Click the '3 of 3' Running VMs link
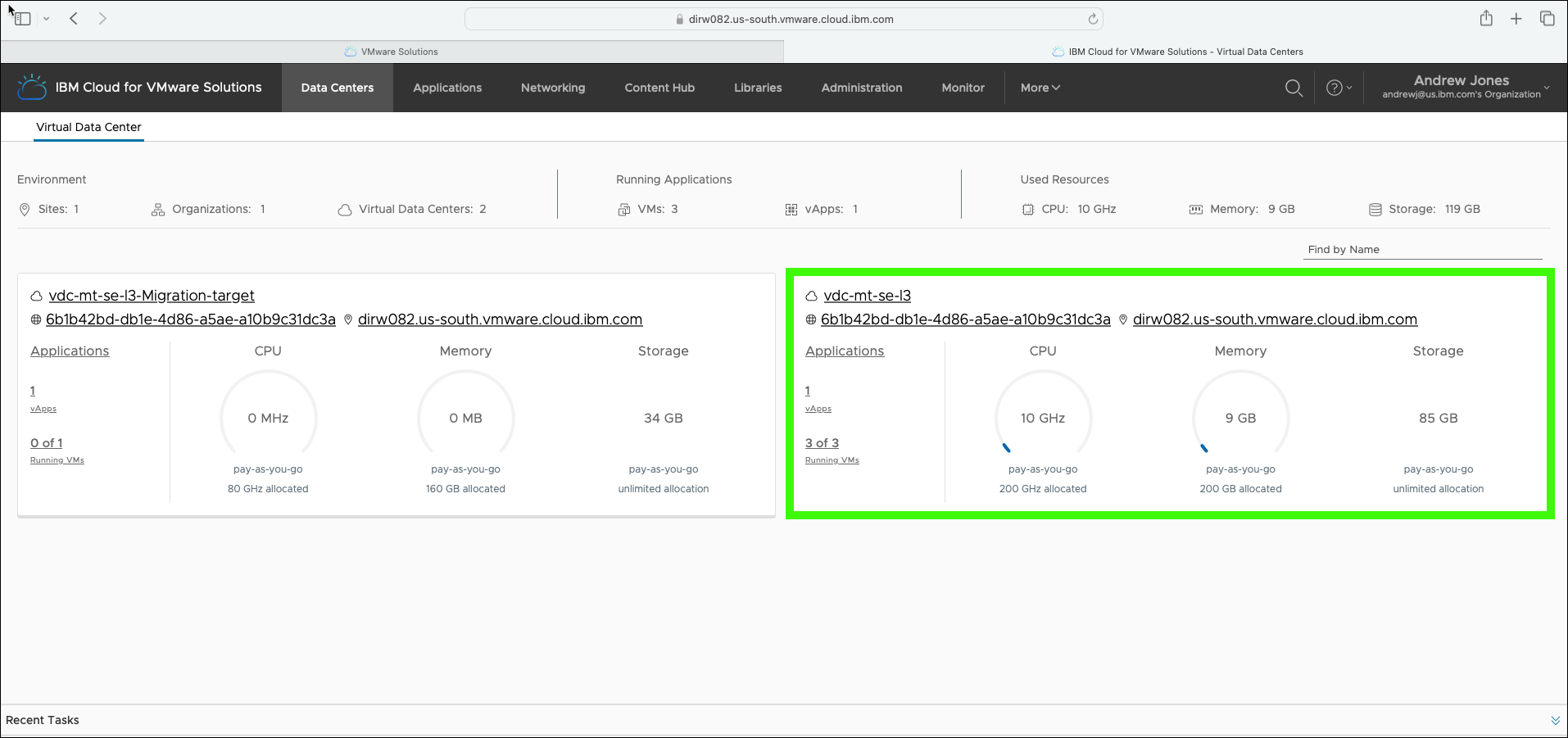The width and height of the screenshot is (1568, 738). click(822, 443)
